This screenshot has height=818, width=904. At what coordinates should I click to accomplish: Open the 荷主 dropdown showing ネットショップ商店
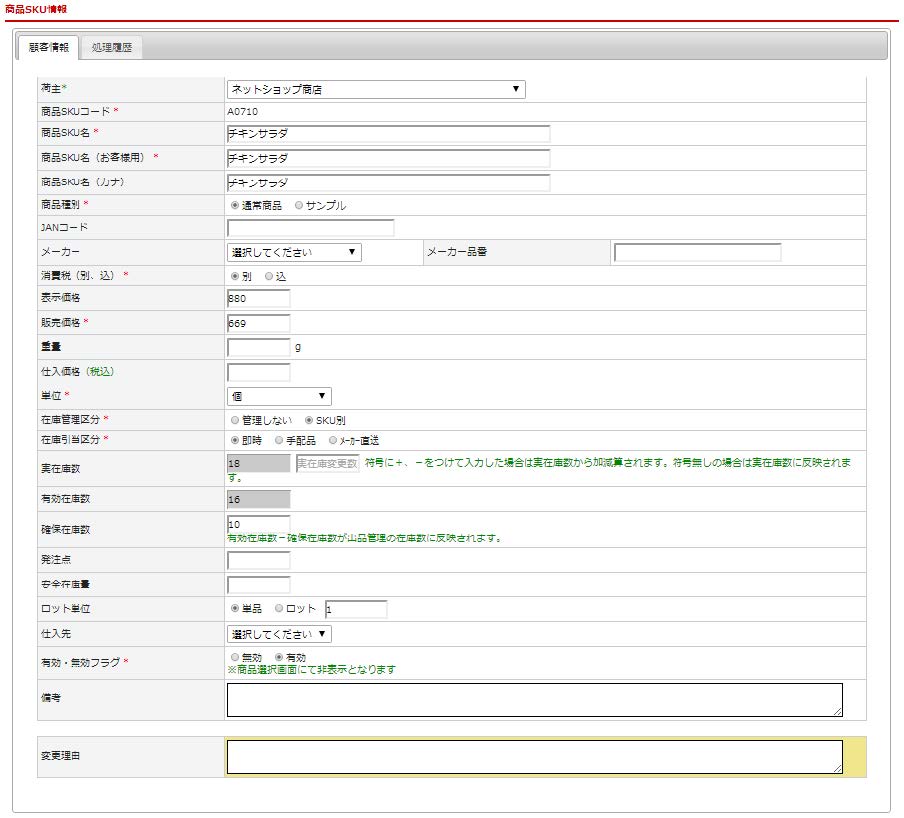(375, 90)
